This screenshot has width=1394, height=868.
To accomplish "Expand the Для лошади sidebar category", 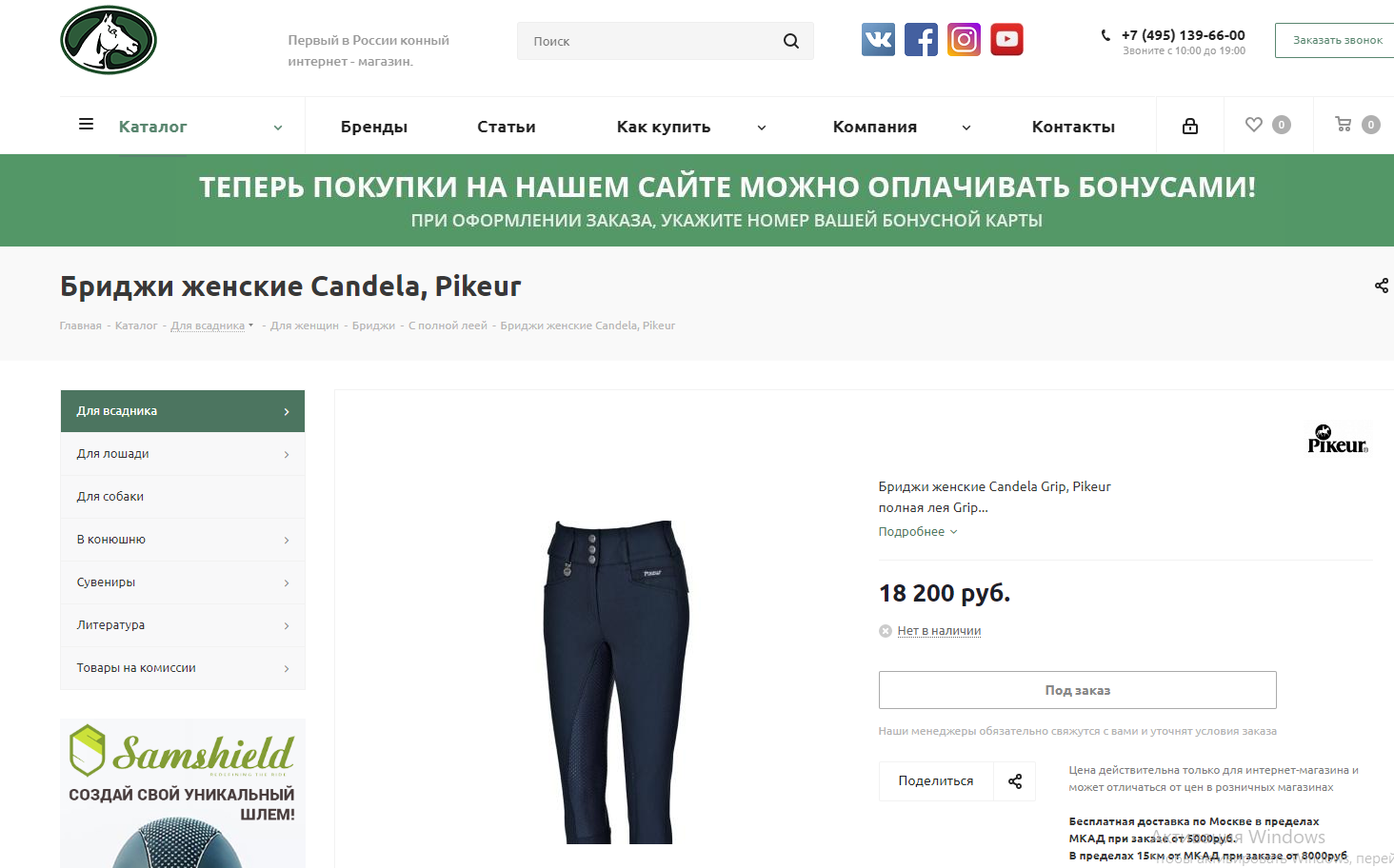I will 183,454.
